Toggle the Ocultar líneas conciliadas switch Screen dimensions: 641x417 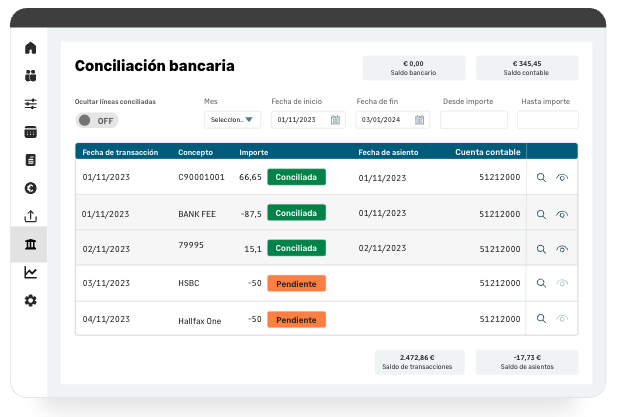(96, 120)
